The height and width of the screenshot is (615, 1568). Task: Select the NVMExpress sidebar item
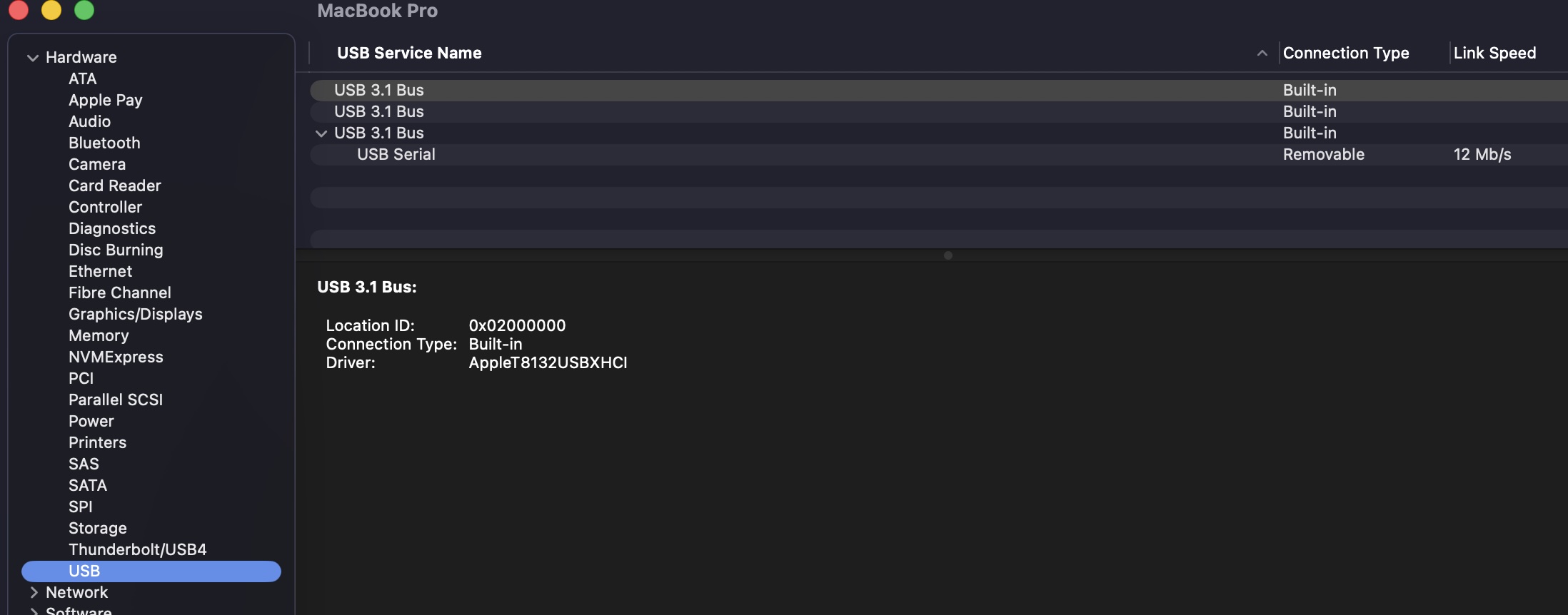pyautogui.click(x=116, y=357)
